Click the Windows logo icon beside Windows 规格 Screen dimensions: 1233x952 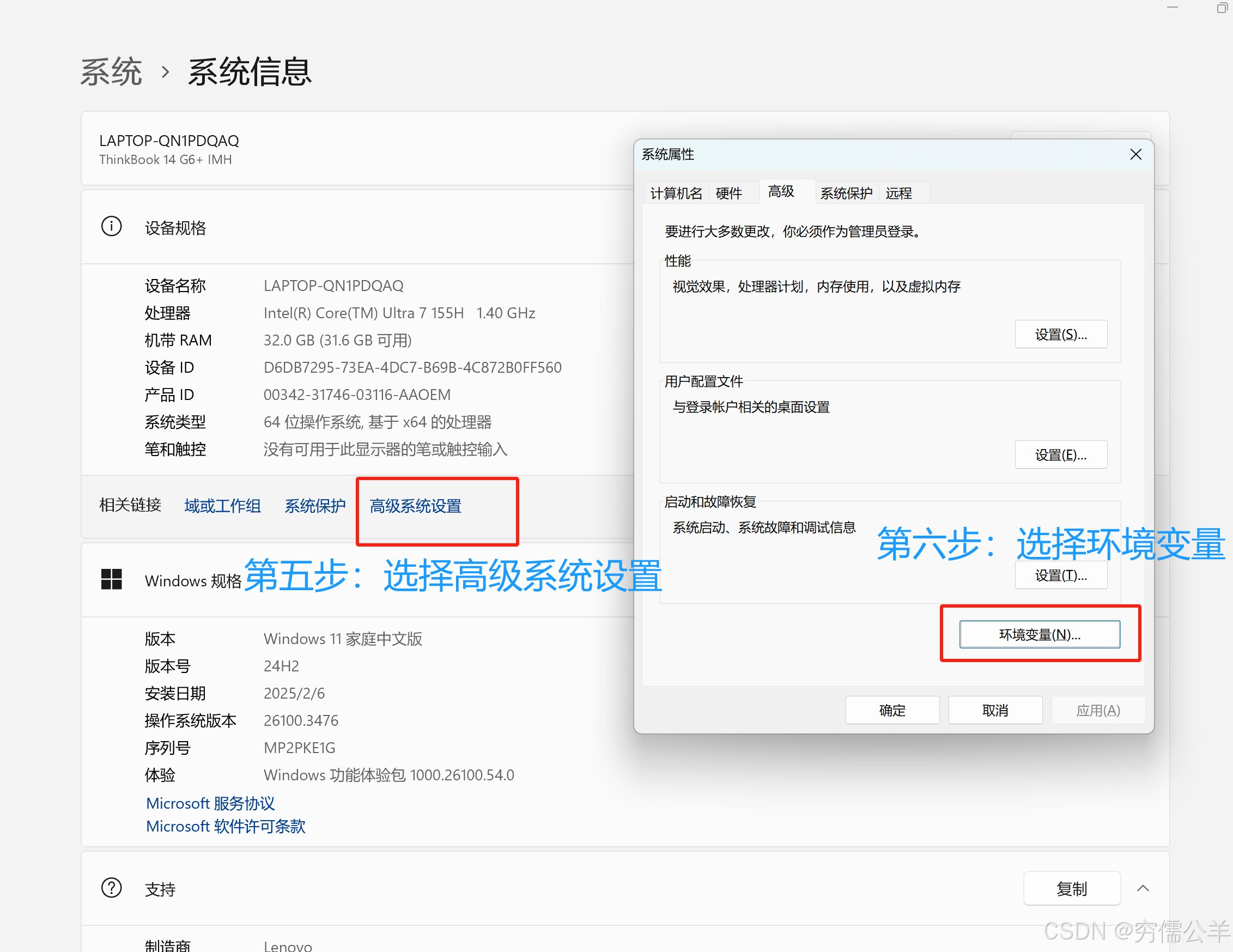[111, 580]
